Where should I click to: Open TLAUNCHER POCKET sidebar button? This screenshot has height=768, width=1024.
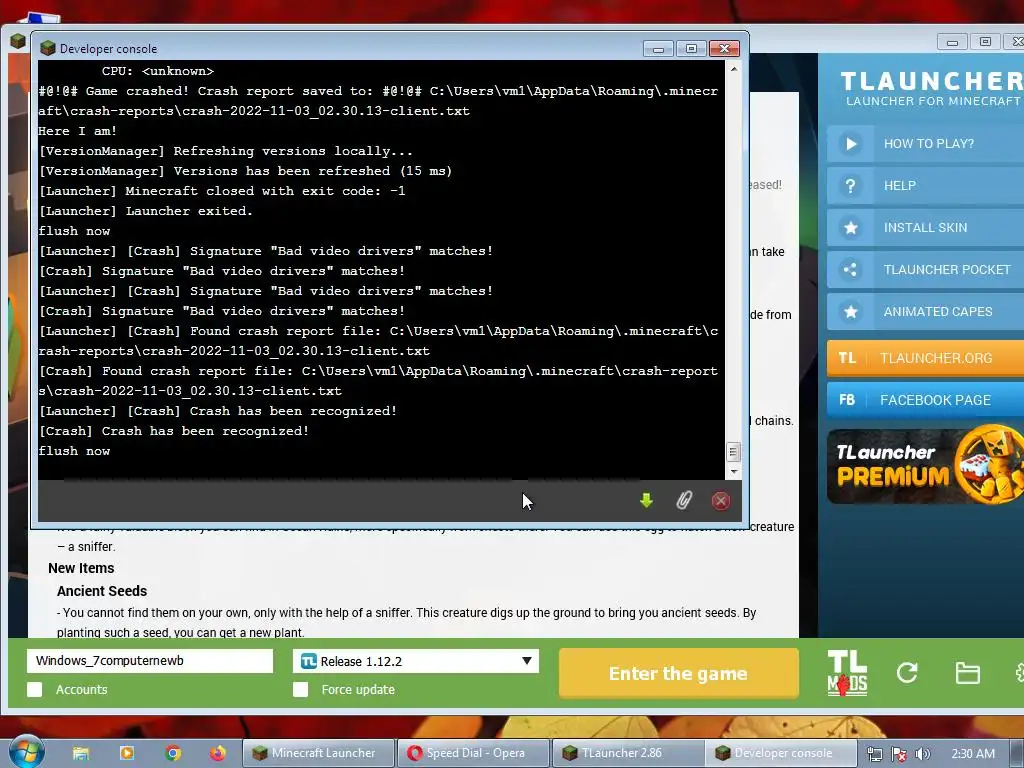[925, 270]
